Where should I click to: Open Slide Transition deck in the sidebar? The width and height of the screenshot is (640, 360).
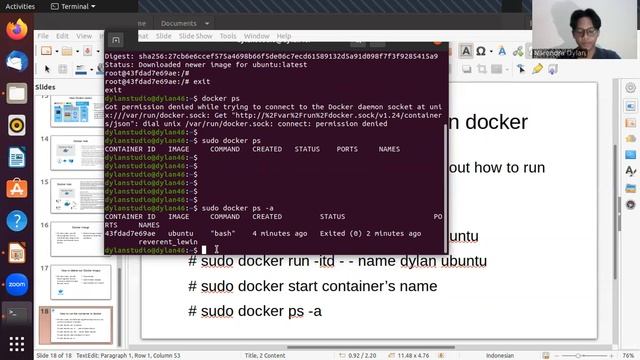(x=630, y=122)
